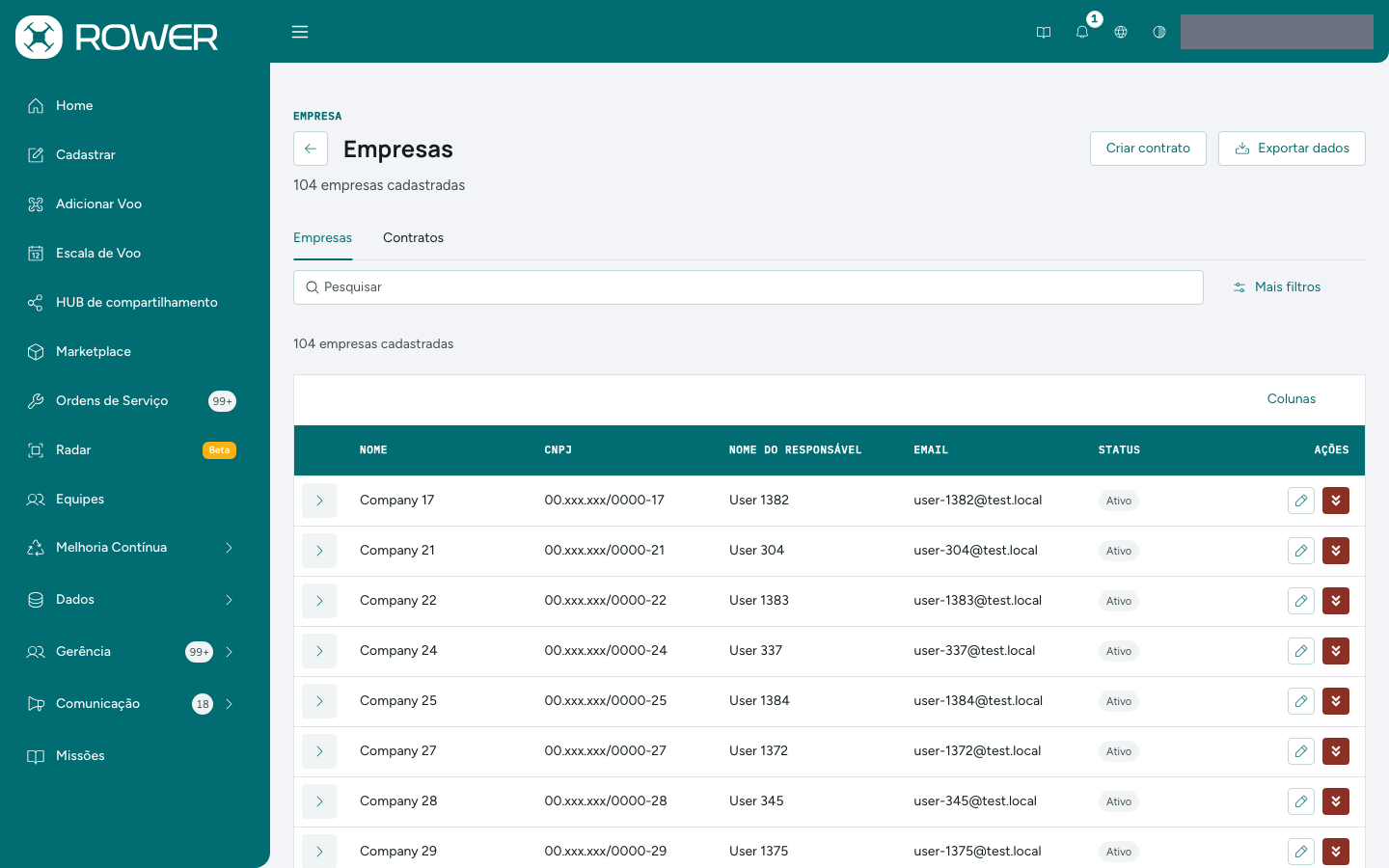
Task: Click the ROWER logo
Action: point(117,37)
